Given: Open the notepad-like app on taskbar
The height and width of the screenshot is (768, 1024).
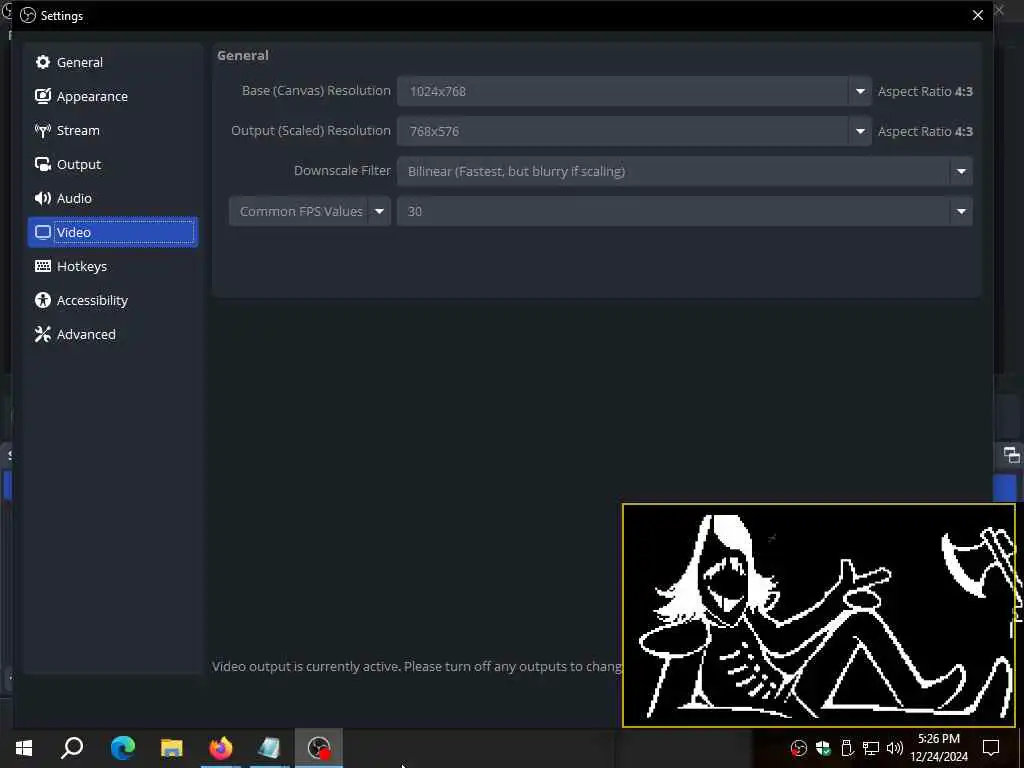Looking at the screenshot, I should [x=269, y=748].
